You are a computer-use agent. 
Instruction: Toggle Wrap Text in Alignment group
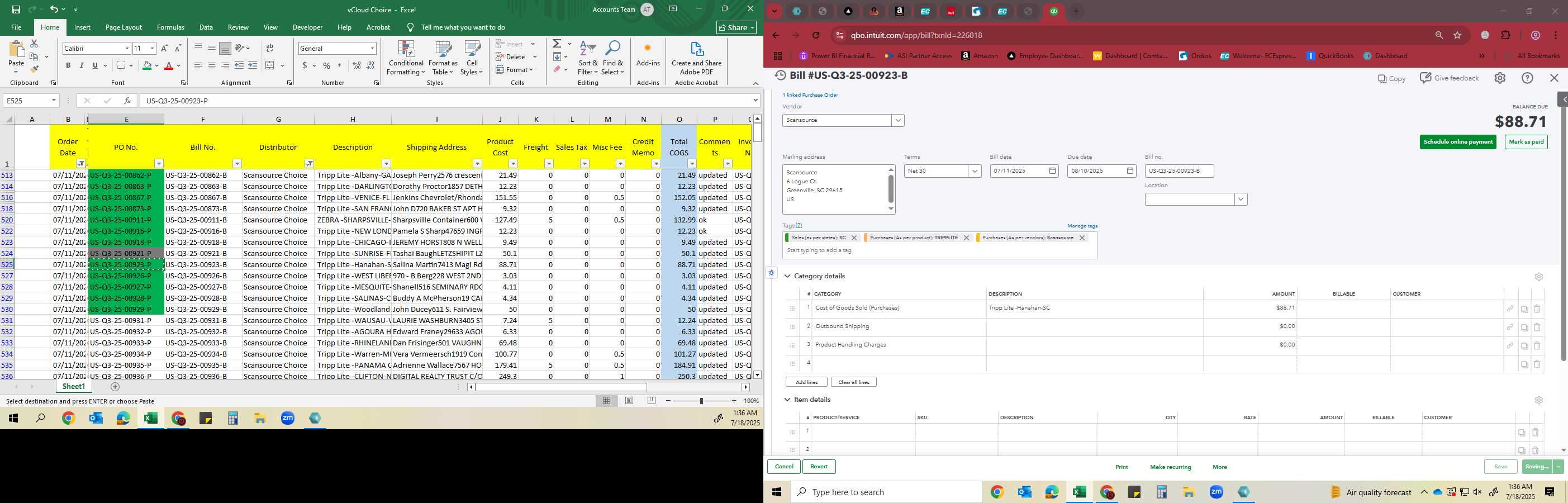tap(270, 48)
